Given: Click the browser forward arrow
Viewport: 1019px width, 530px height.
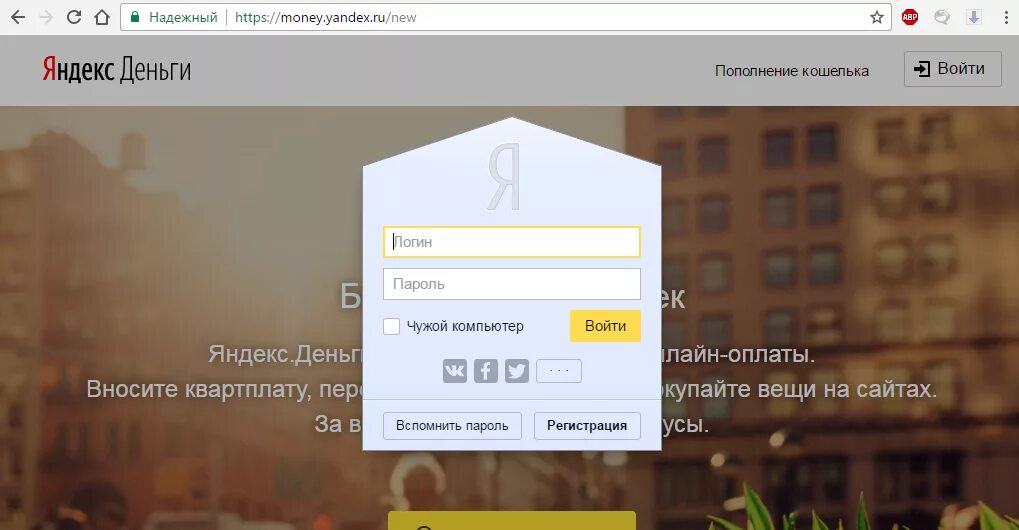Looking at the screenshot, I should (x=46, y=18).
